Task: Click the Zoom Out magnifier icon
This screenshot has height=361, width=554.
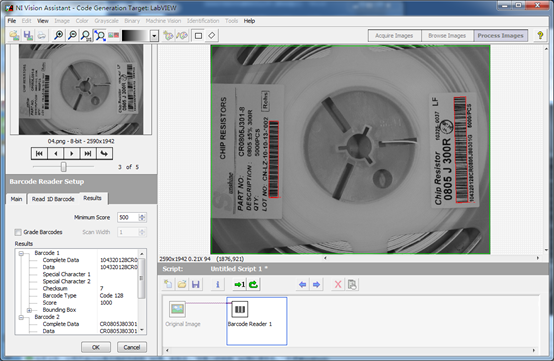Action: 72,35
